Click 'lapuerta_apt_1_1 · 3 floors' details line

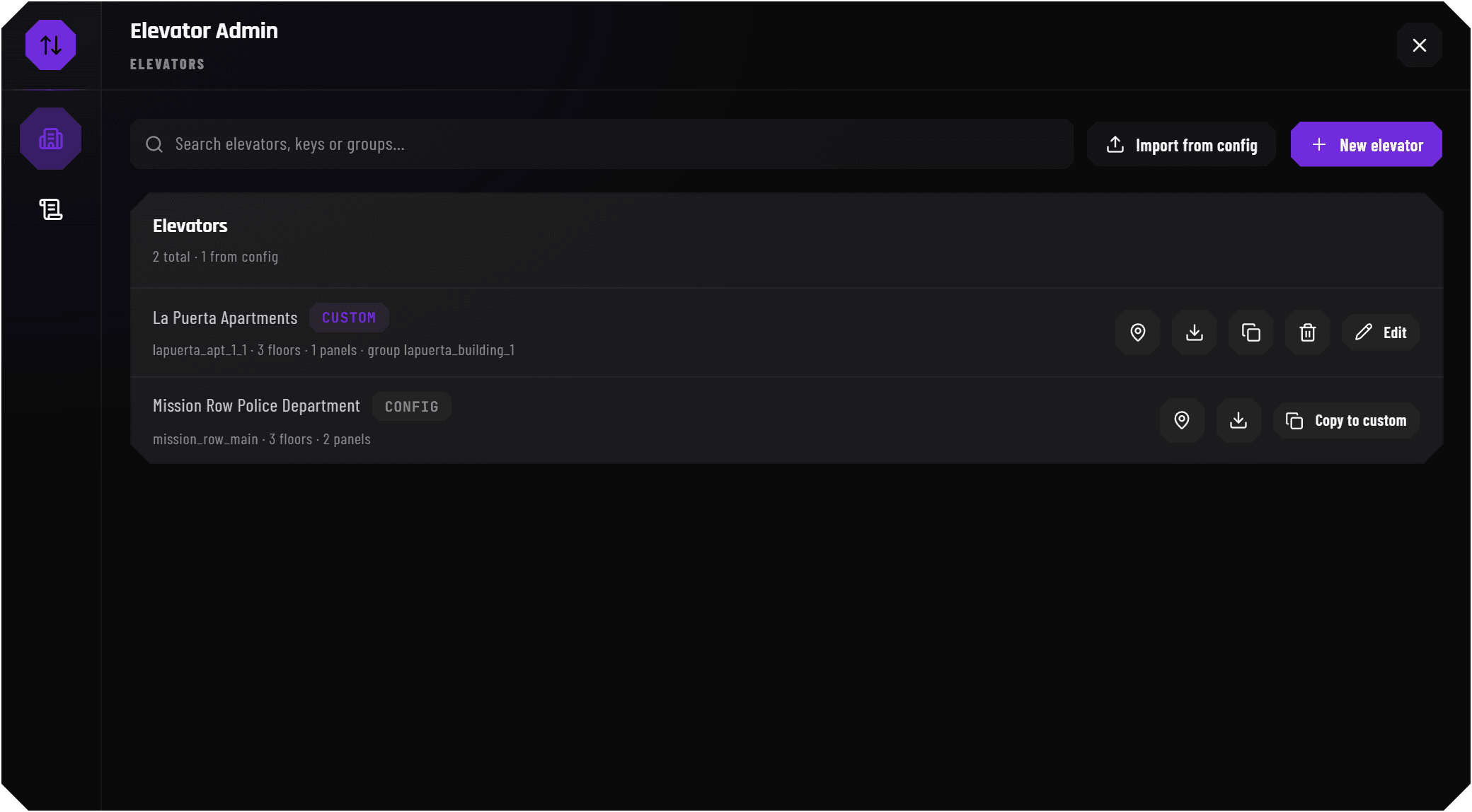[x=333, y=350]
